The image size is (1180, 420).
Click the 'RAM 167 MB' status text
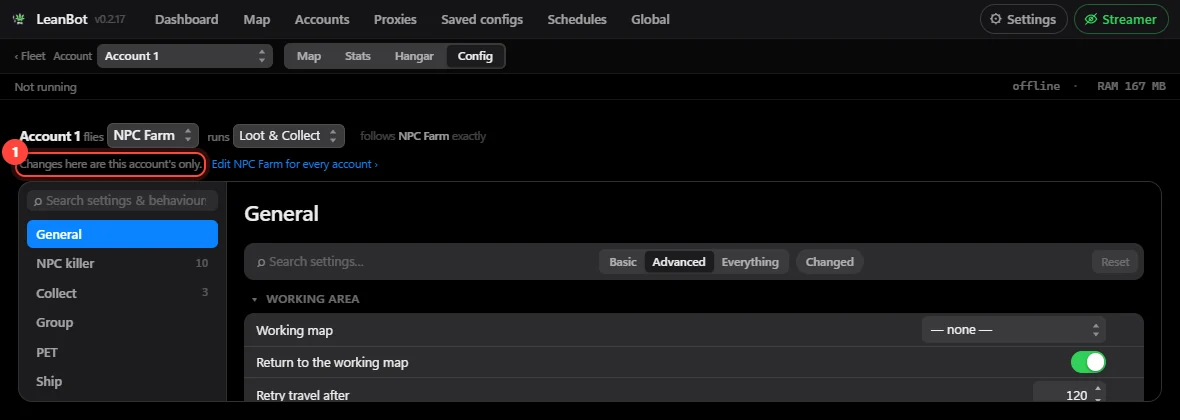1131,87
